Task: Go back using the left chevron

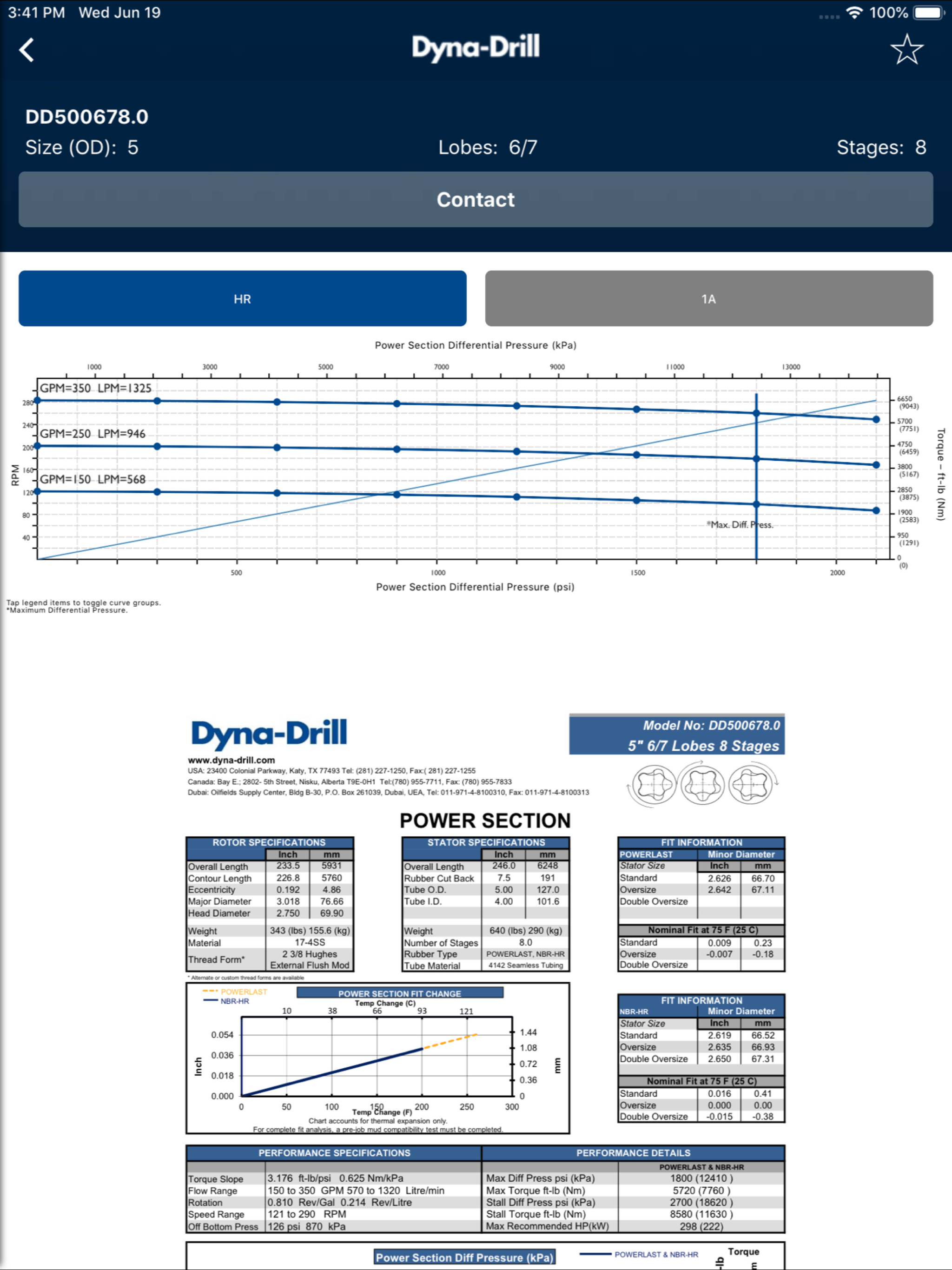Action: [x=26, y=50]
